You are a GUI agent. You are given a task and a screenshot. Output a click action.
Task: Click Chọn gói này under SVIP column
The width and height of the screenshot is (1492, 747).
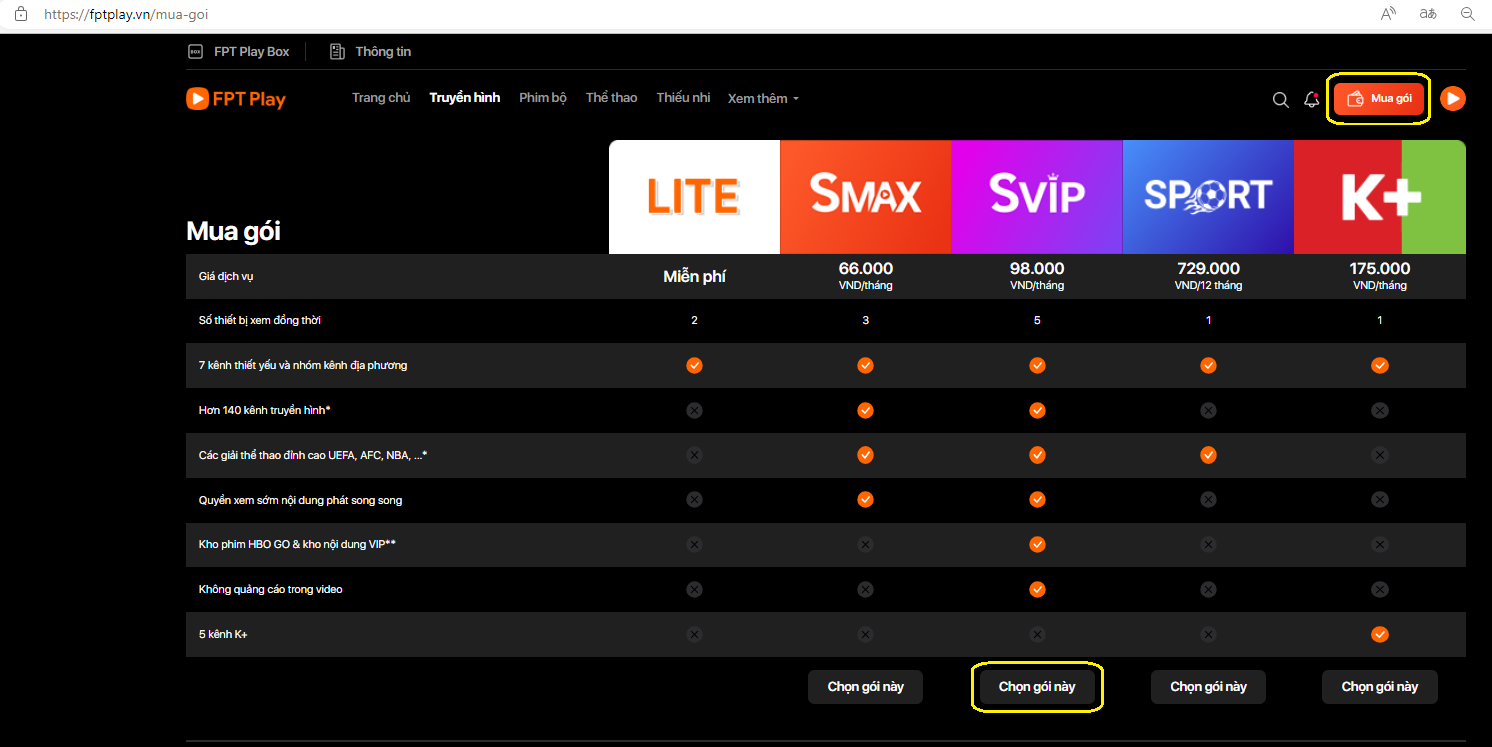coord(1037,687)
